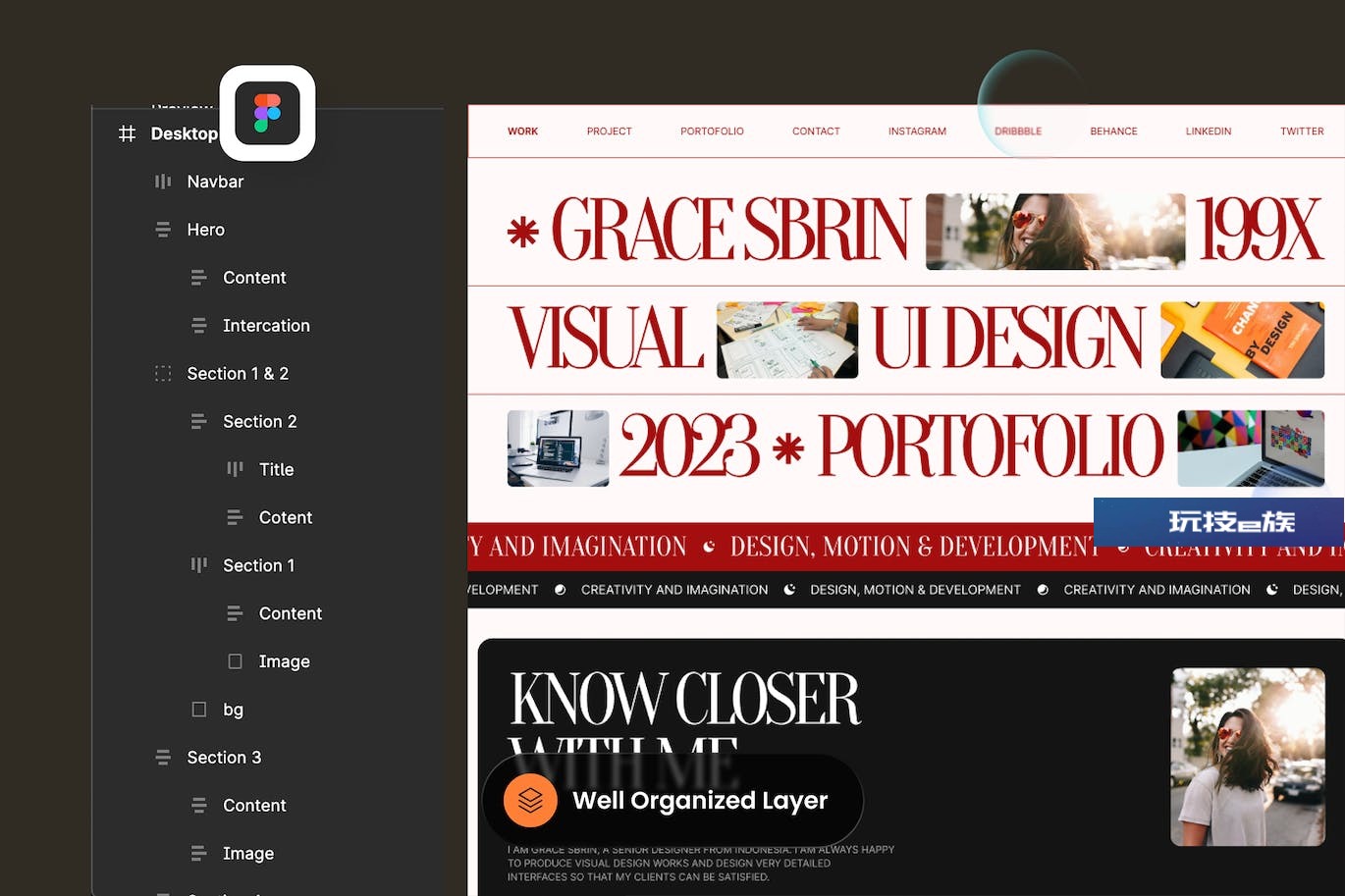Screen dimensions: 1345x896
Task: Click the Well Organized Layer badge text
Action: (x=700, y=801)
